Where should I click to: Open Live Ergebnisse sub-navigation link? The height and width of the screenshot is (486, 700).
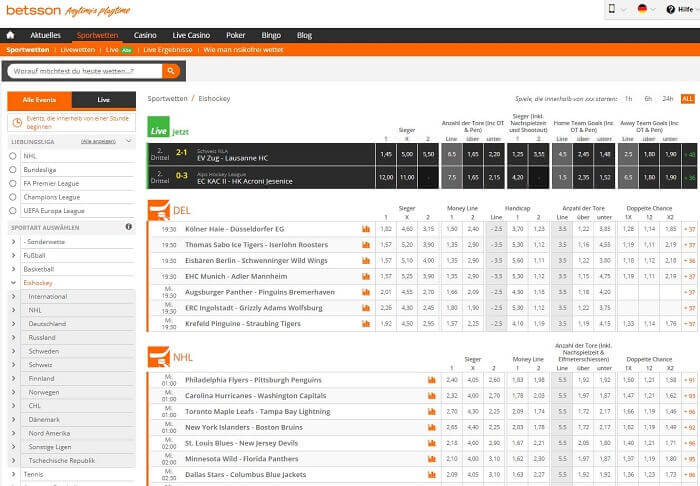pos(168,50)
